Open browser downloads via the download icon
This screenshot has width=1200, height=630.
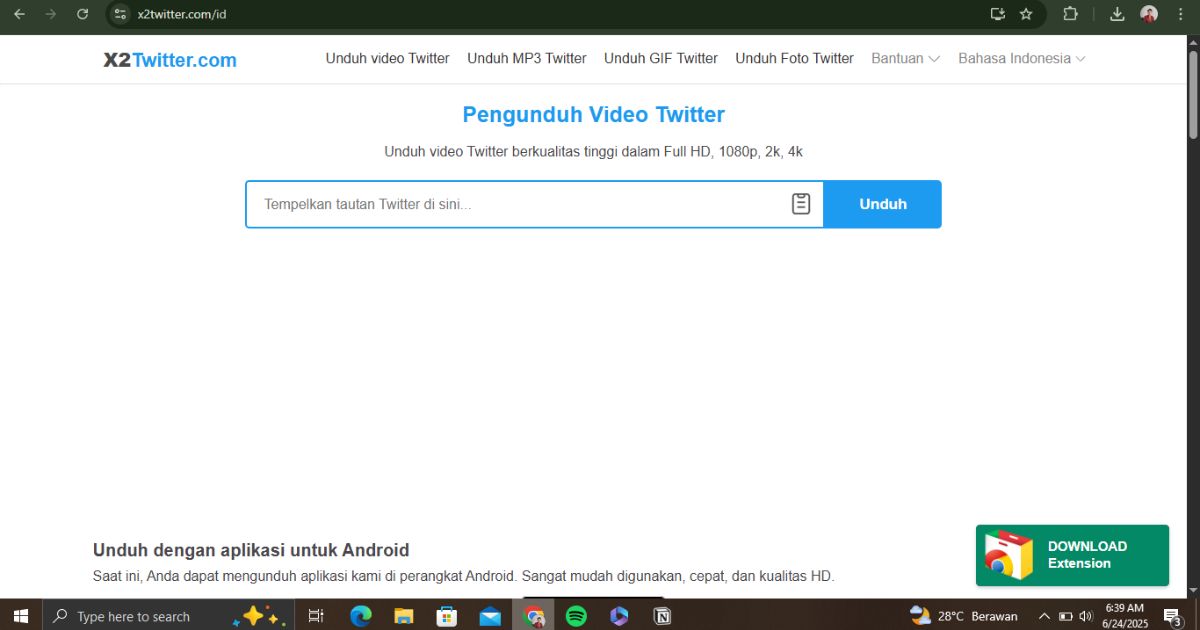(x=1117, y=14)
